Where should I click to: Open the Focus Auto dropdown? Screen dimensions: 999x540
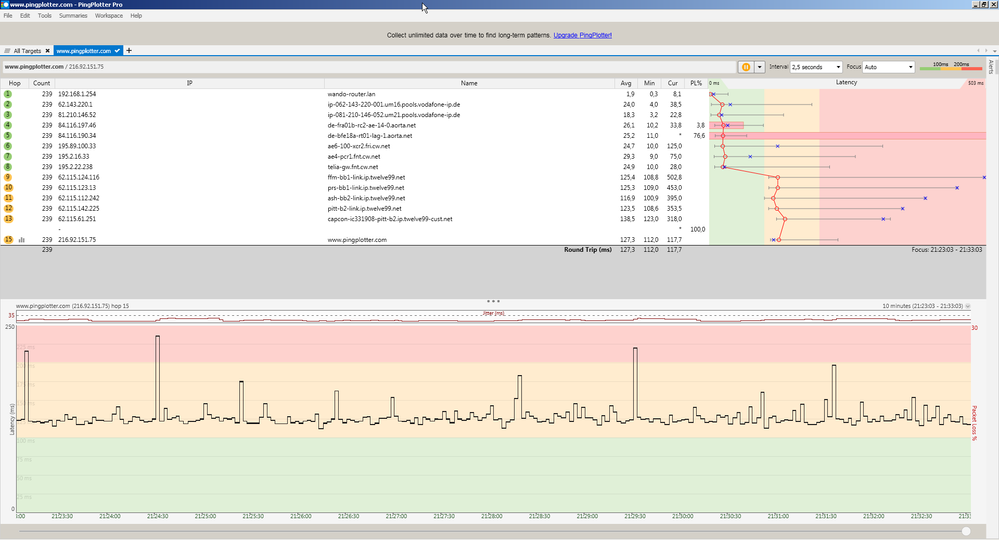click(889, 67)
